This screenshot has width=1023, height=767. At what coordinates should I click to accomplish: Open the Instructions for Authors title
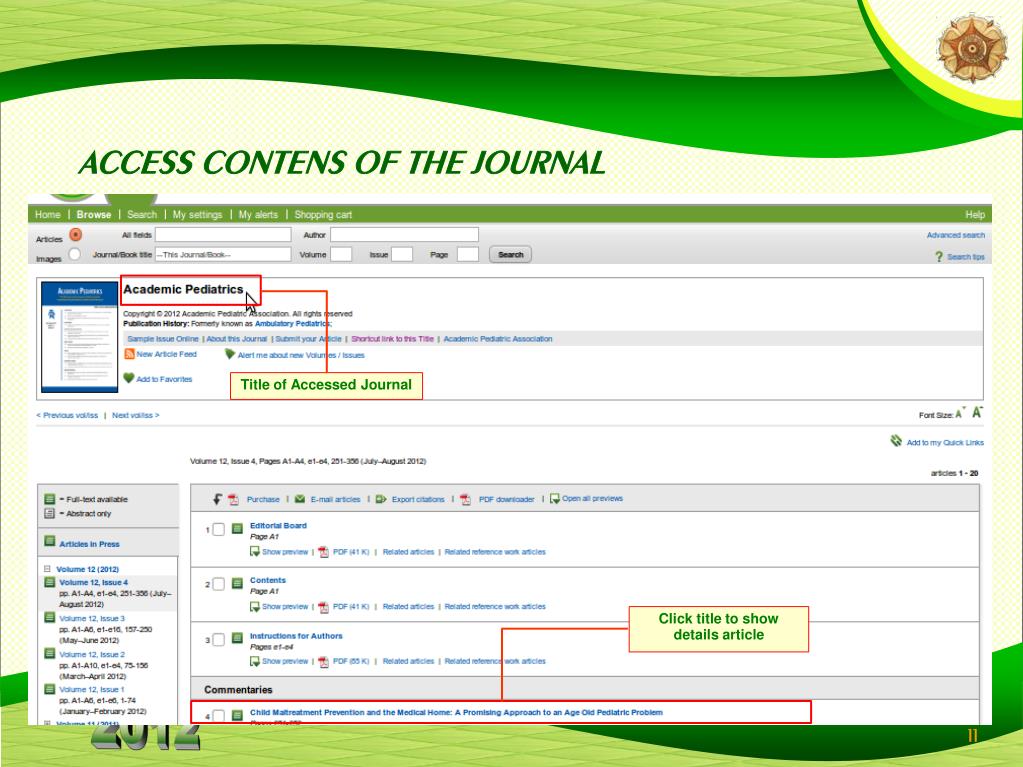point(296,636)
